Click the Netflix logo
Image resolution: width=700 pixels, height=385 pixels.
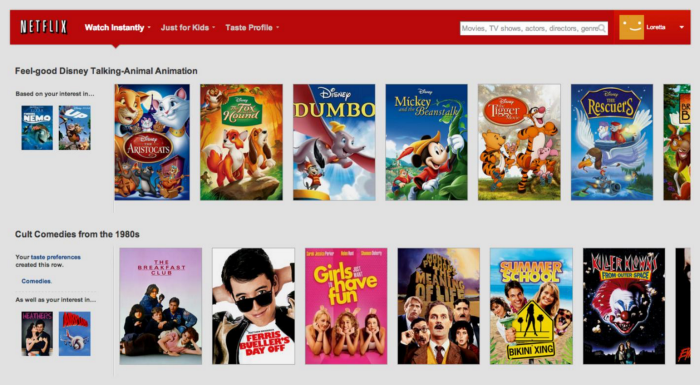(44, 27)
